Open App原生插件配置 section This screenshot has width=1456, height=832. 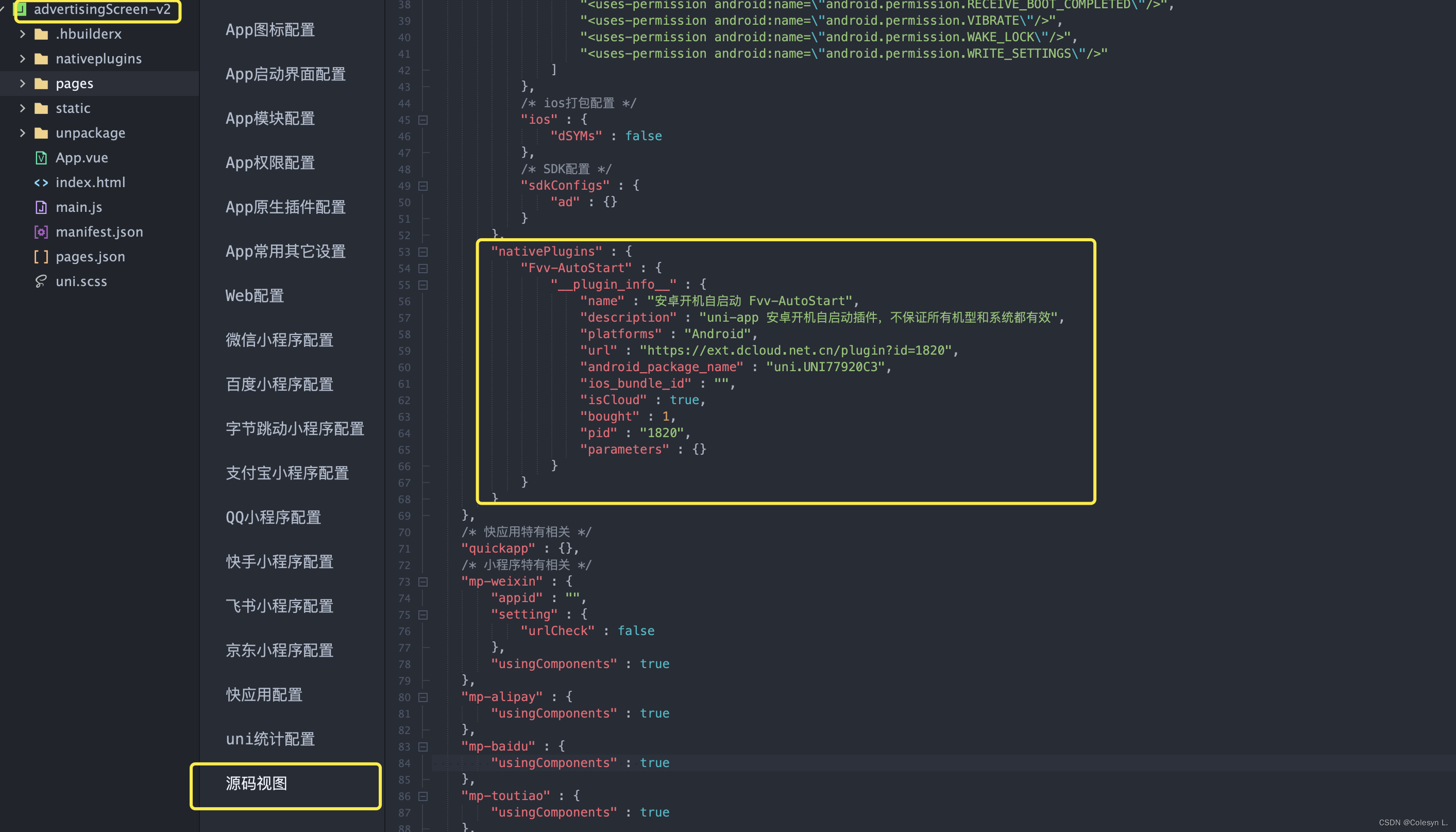coord(285,207)
